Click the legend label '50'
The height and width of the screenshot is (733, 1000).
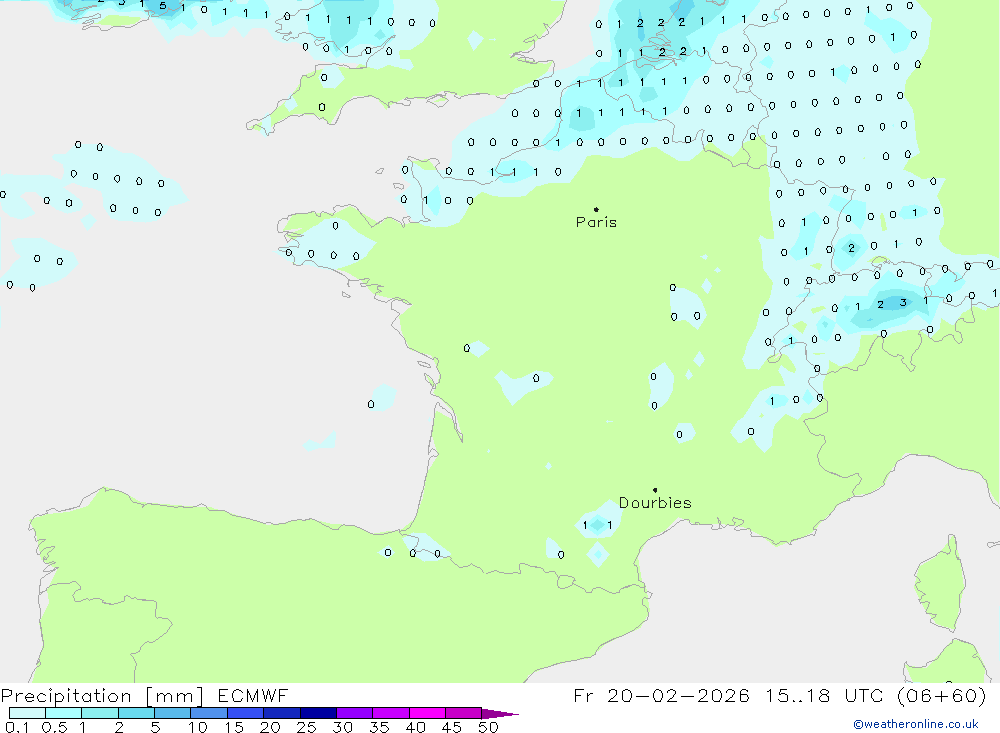coord(488,727)
